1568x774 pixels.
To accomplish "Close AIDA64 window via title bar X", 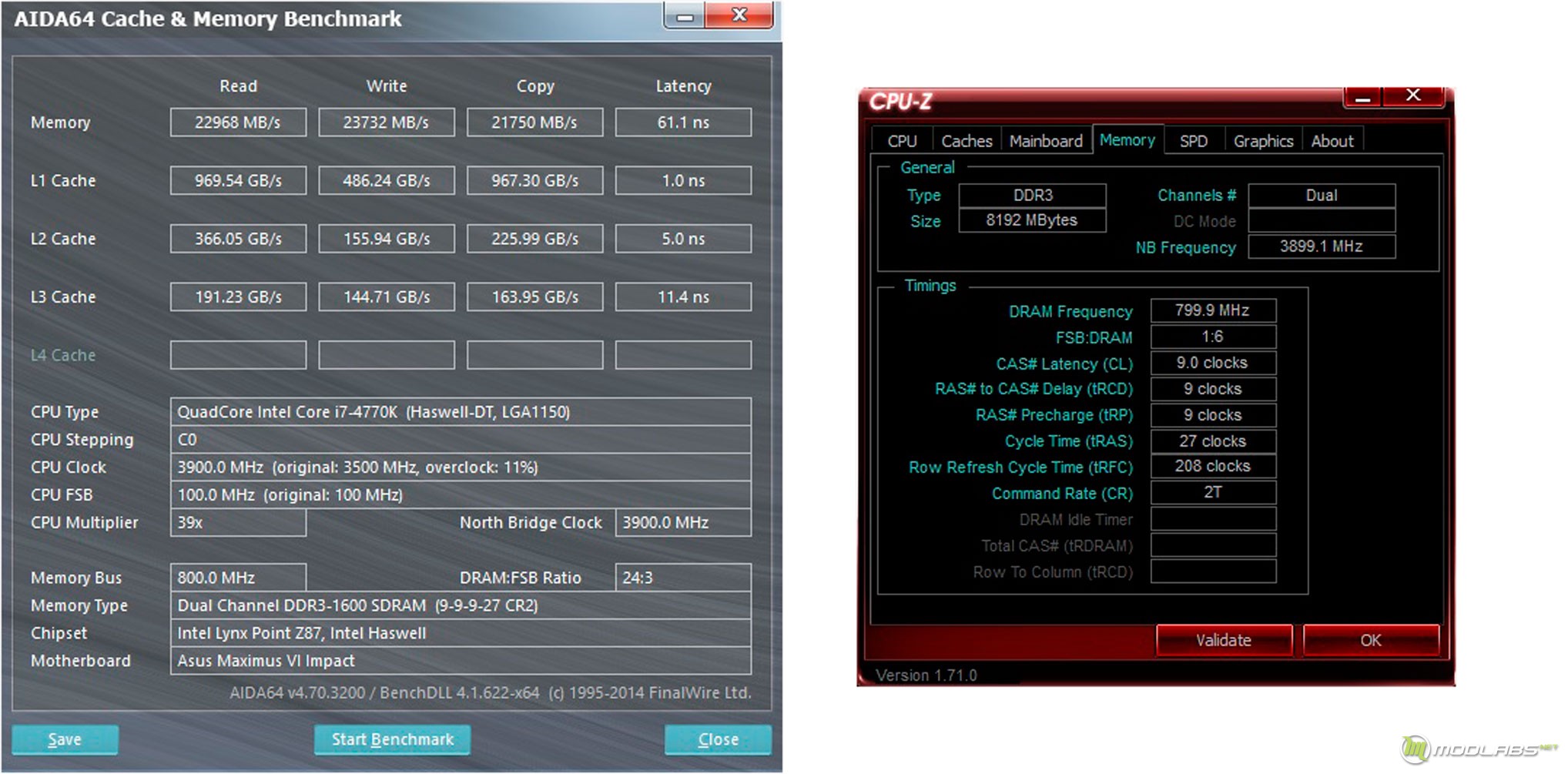I will (x=739, y=15).
